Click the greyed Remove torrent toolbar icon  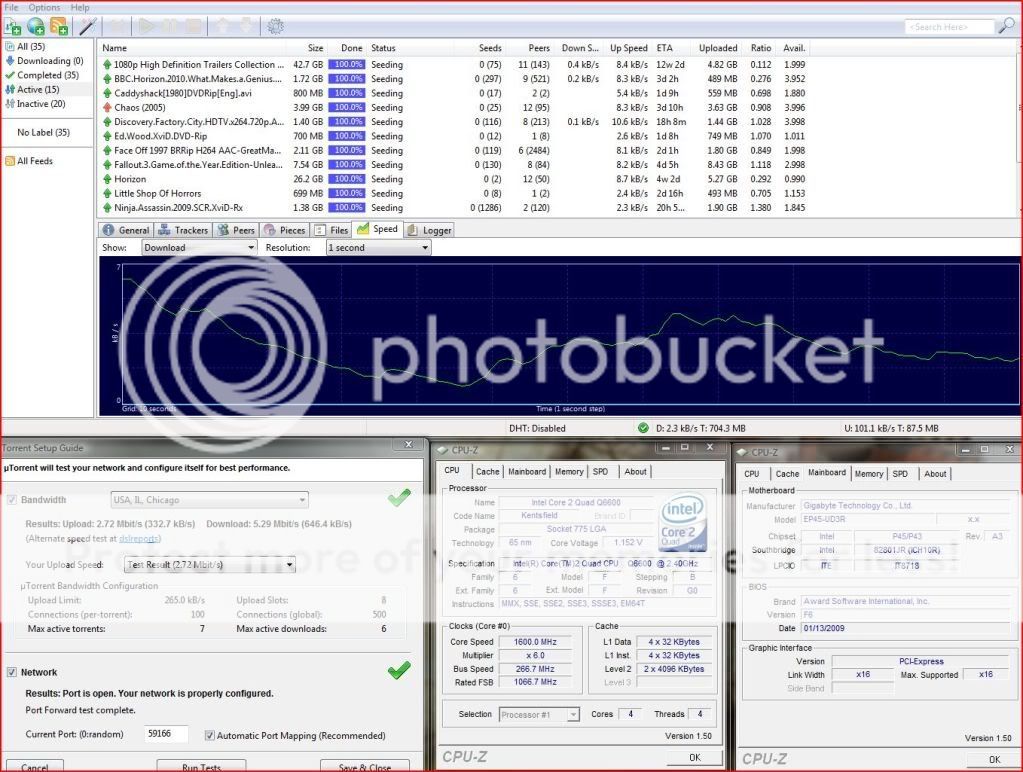(118, 27)
